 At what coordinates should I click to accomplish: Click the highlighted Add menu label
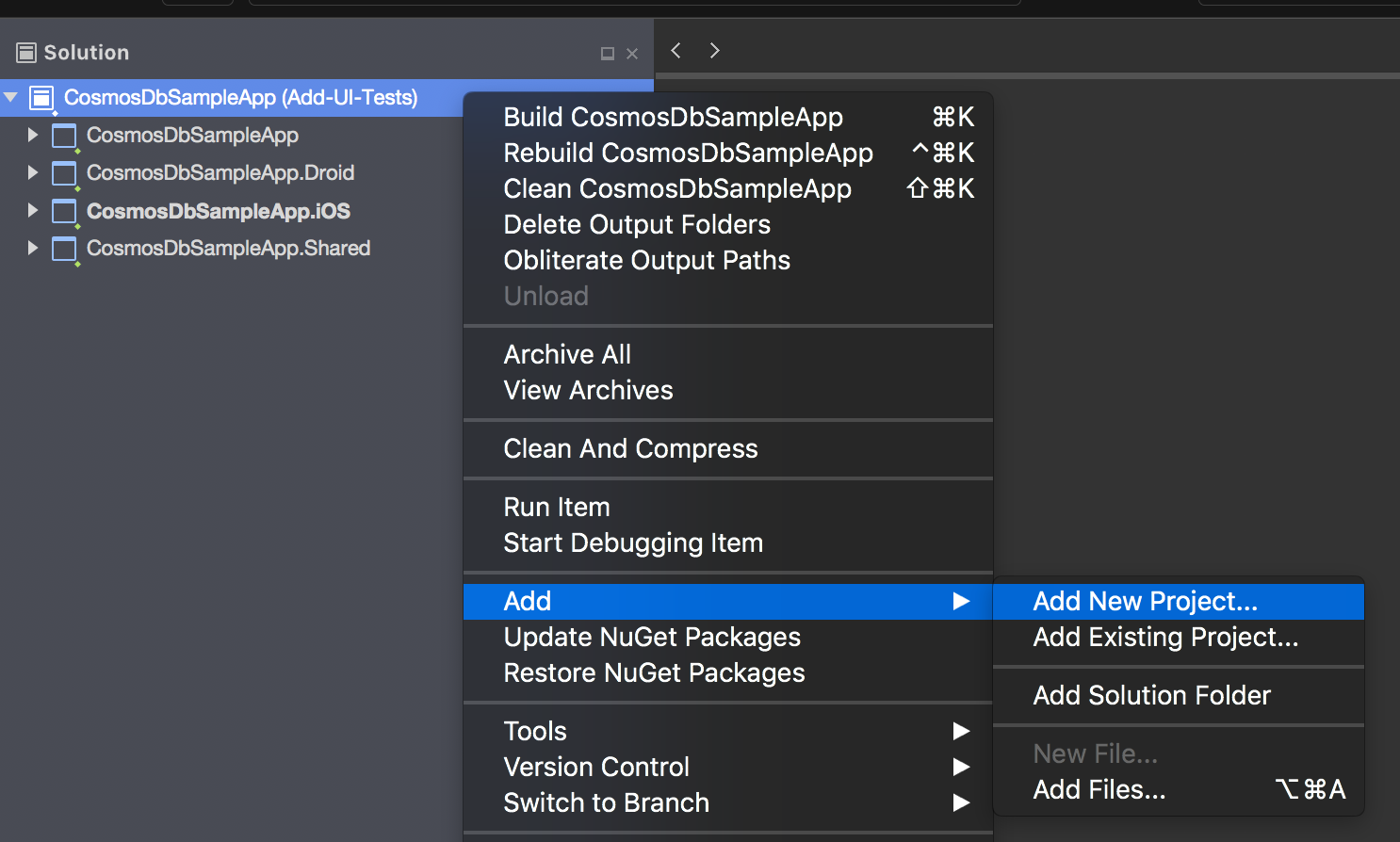(x=528, y=601)
